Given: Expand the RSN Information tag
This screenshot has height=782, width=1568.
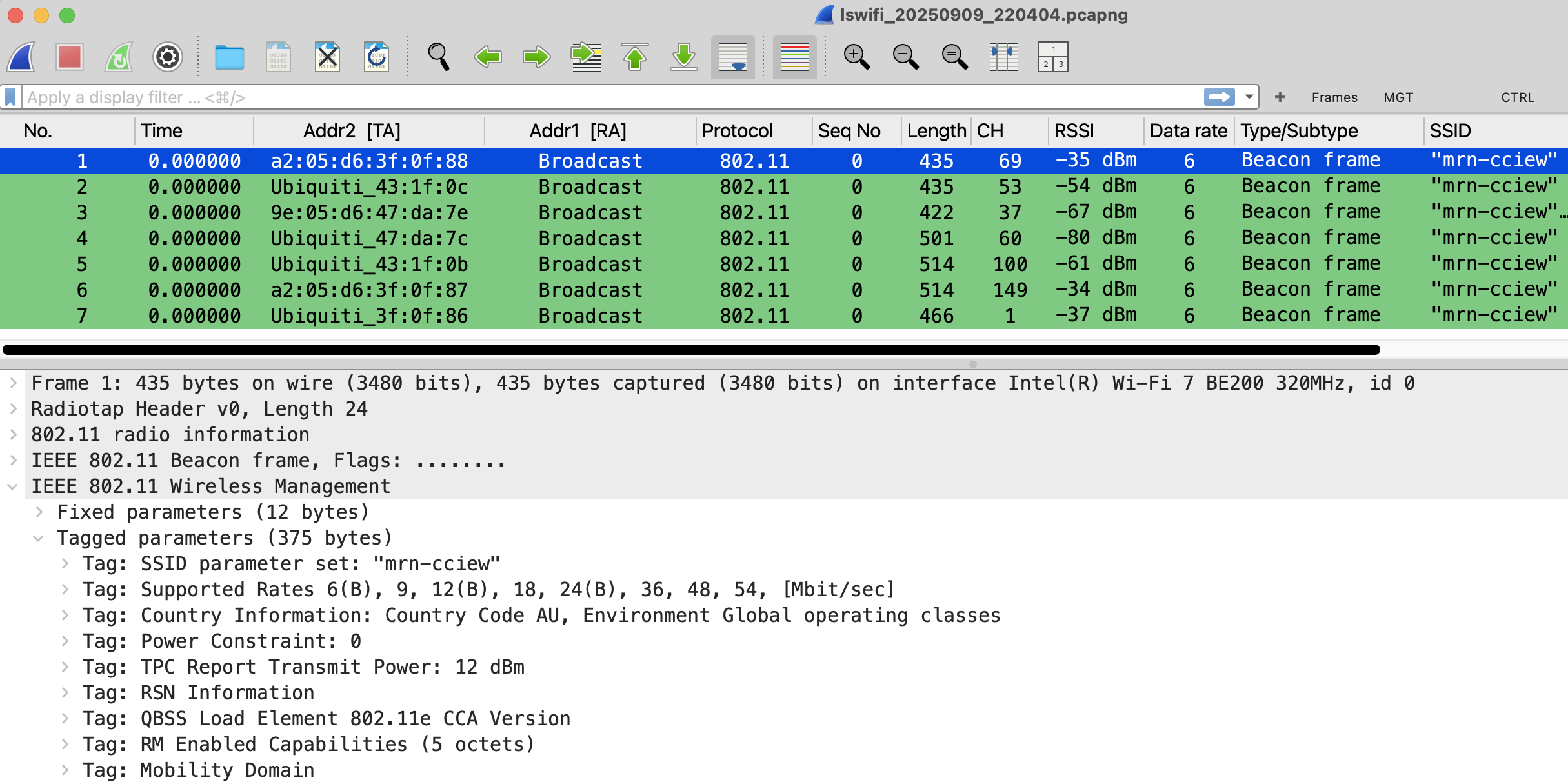Looking at the screenshot, I should coord(65,693).
